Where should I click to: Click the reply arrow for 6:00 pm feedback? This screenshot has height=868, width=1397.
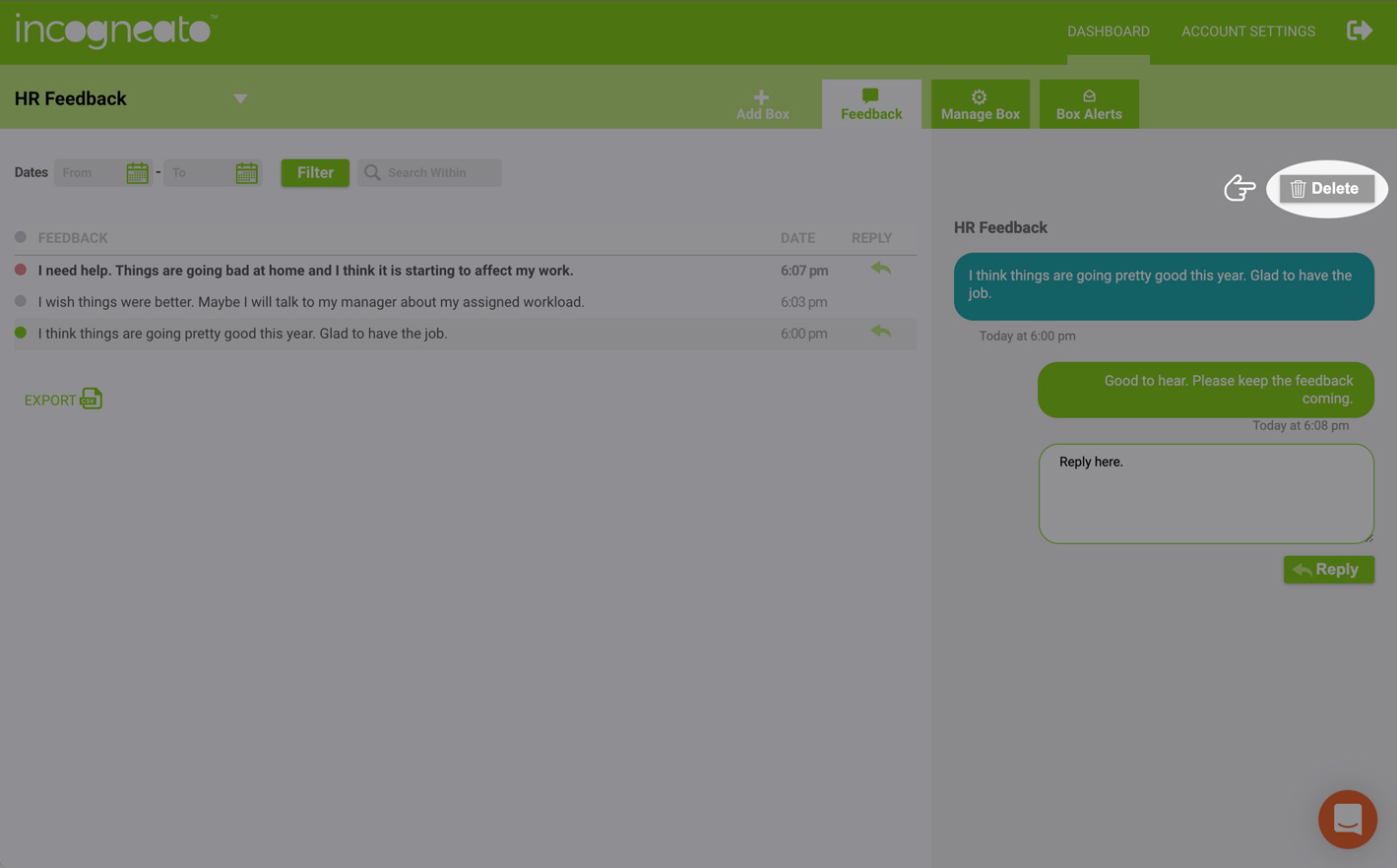[880, 332]
